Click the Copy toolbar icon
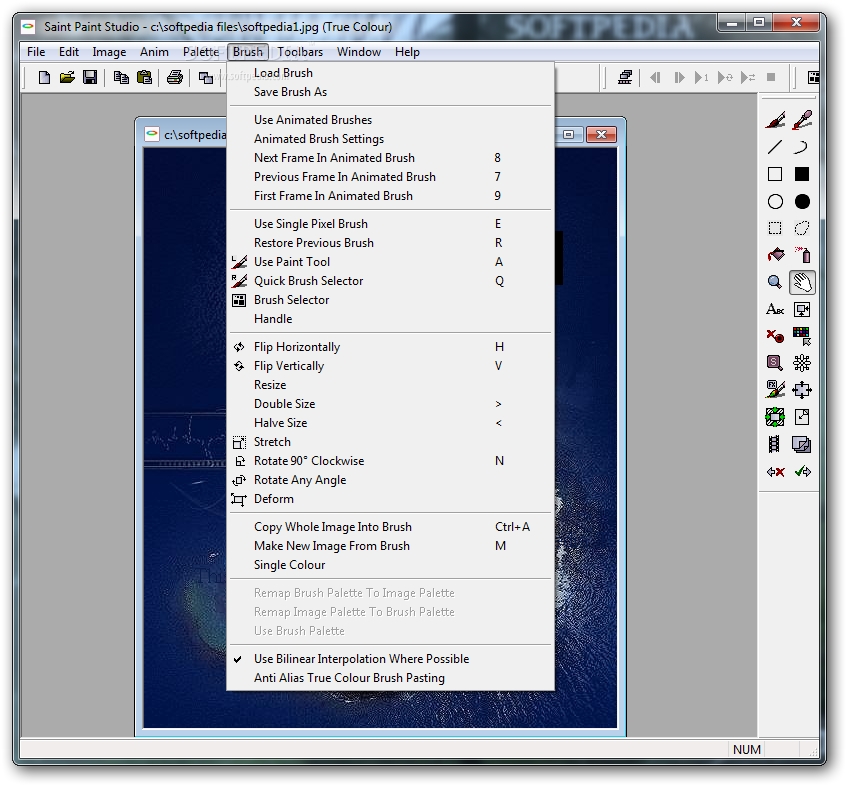Screen dimensions: 847x786 pyautogui.click(x=121, y=77)
